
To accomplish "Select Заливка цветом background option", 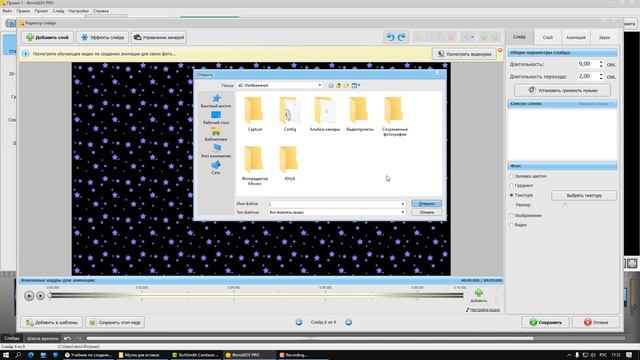I will (511, 176).
